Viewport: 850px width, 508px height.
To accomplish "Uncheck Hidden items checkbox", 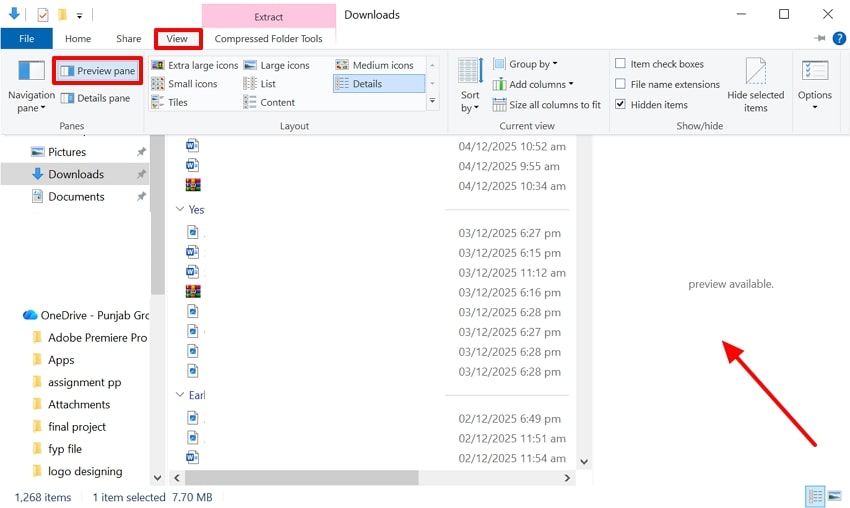I will point(621,104).
